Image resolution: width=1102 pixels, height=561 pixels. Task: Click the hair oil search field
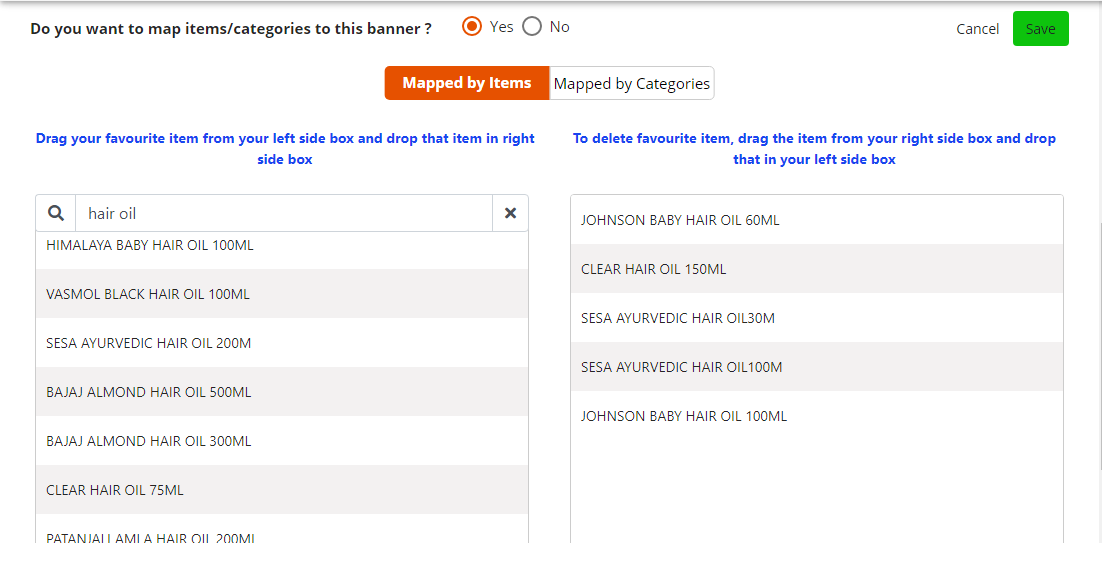284,213
